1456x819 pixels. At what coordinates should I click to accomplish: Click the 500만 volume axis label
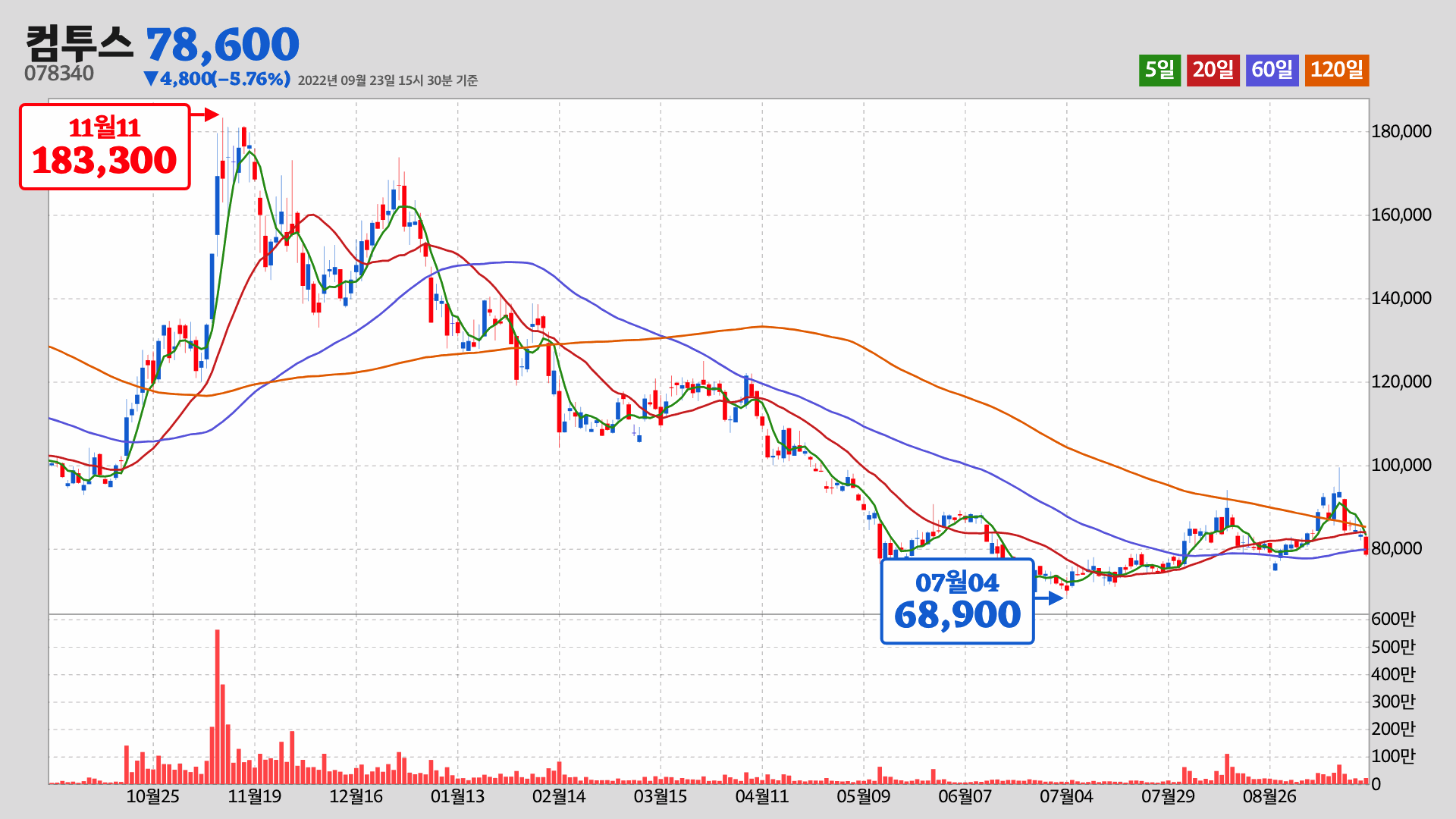coord(1393,647)
